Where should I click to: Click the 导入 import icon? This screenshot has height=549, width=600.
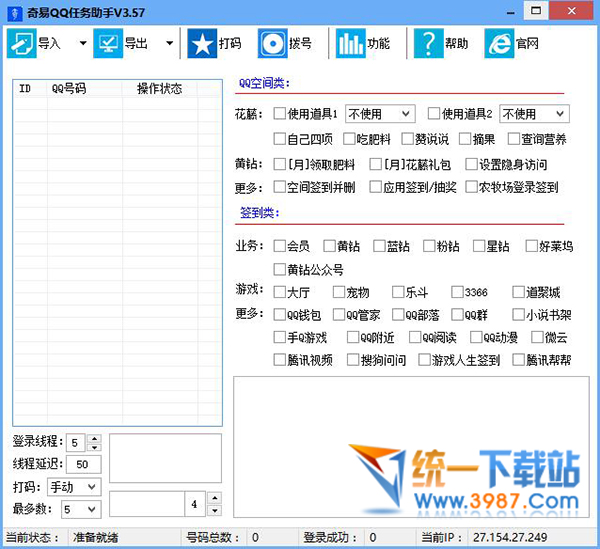click(x=21, y=43)
